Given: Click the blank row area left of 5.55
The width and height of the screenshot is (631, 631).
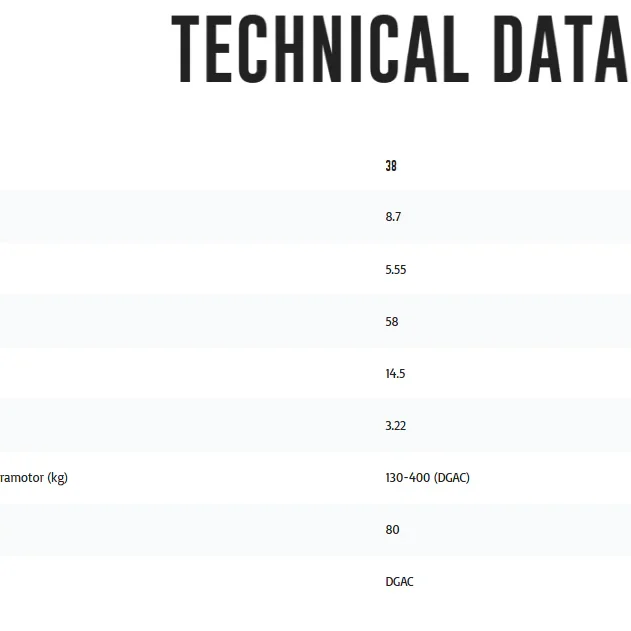Looking at the screenshot, I should point(189,269).
